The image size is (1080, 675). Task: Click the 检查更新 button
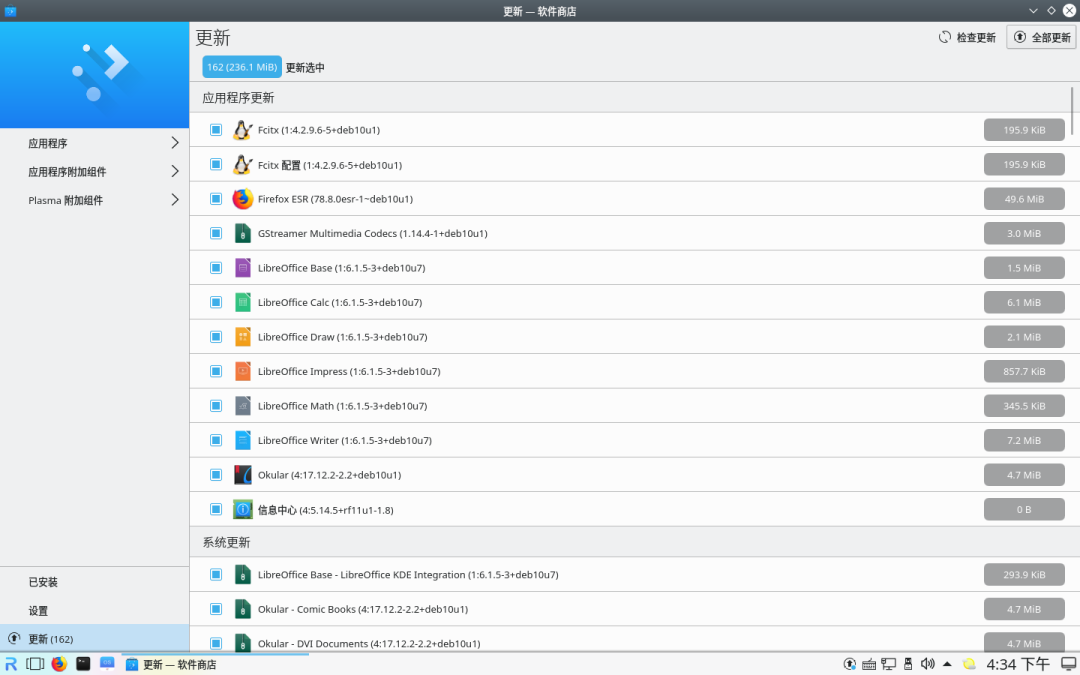(967, 37)
